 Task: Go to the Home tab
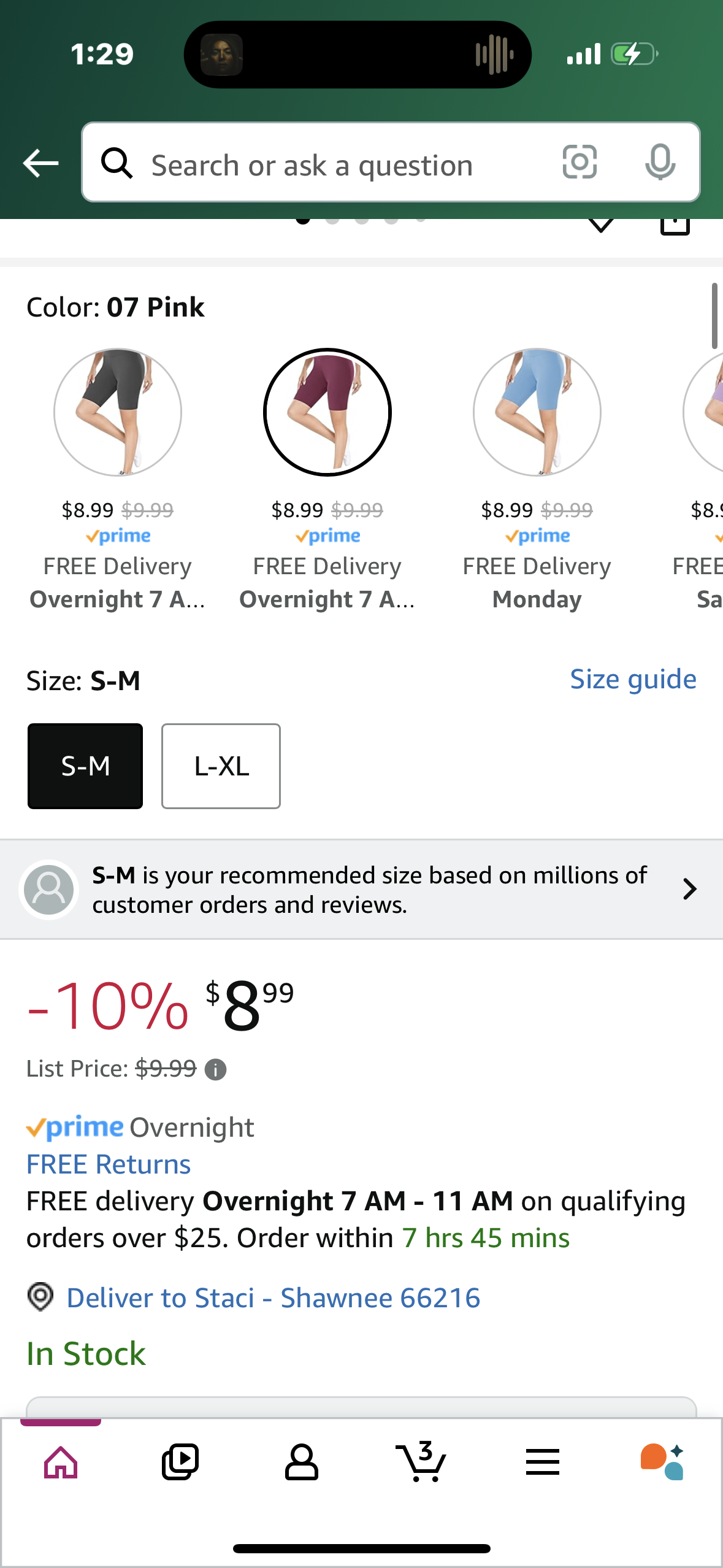[61, 1462]
